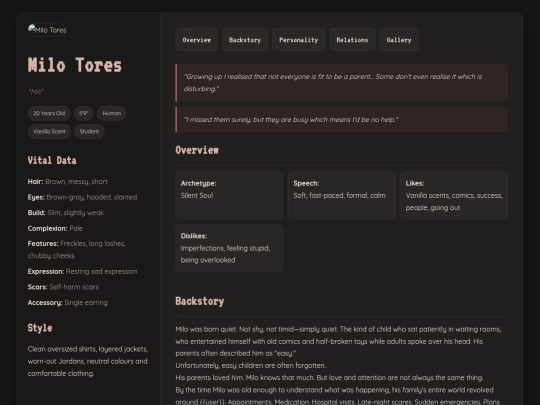Open the Overview tab
This screenshot has width=540, height=405.
tap(196, 40)
